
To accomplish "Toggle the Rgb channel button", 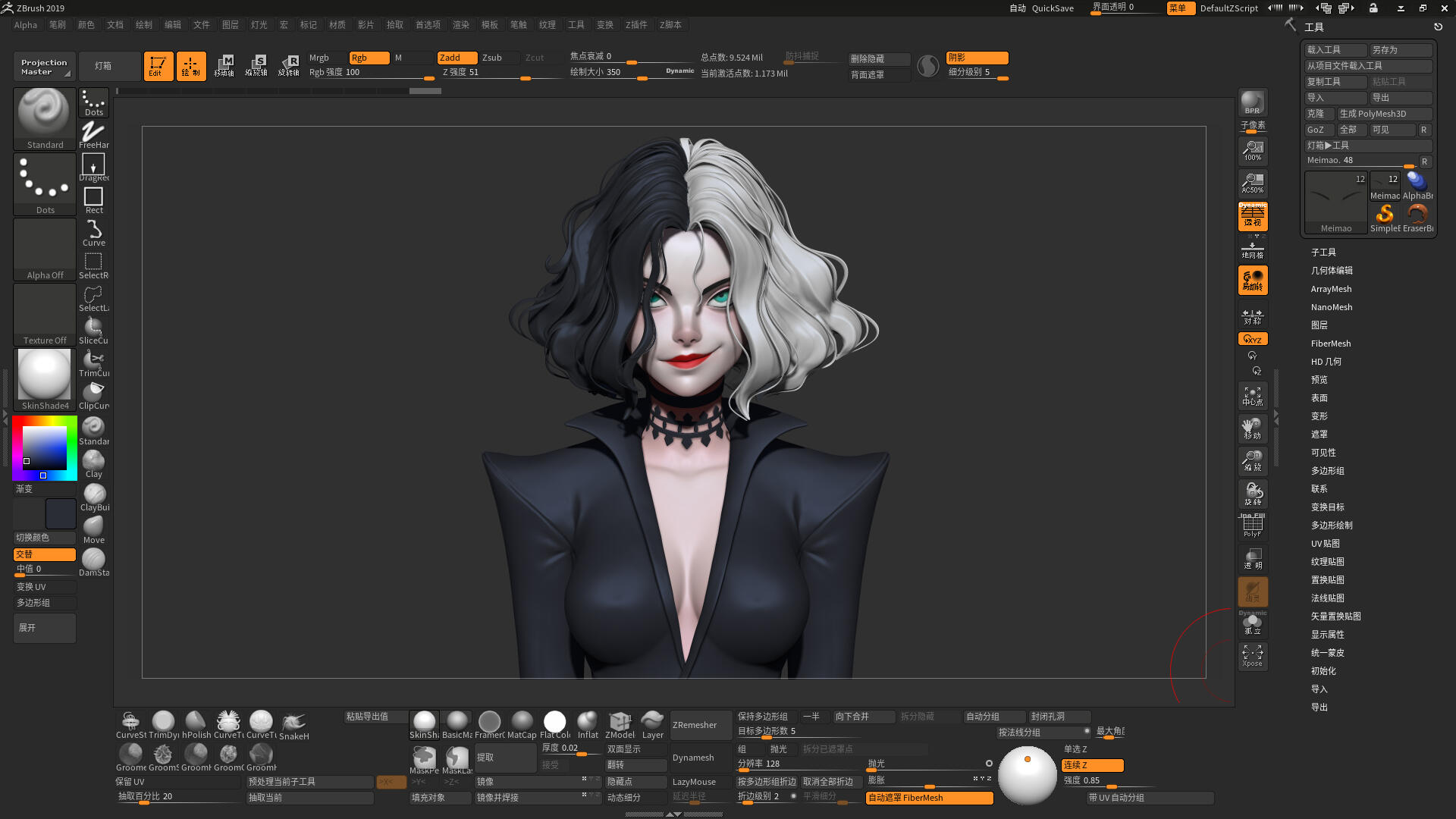I will click(x=369, y=58).
